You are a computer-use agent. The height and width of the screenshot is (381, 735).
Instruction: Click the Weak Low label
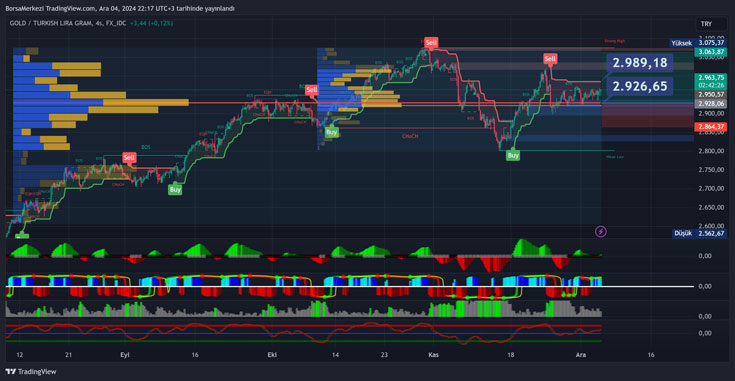pos(615,157)
